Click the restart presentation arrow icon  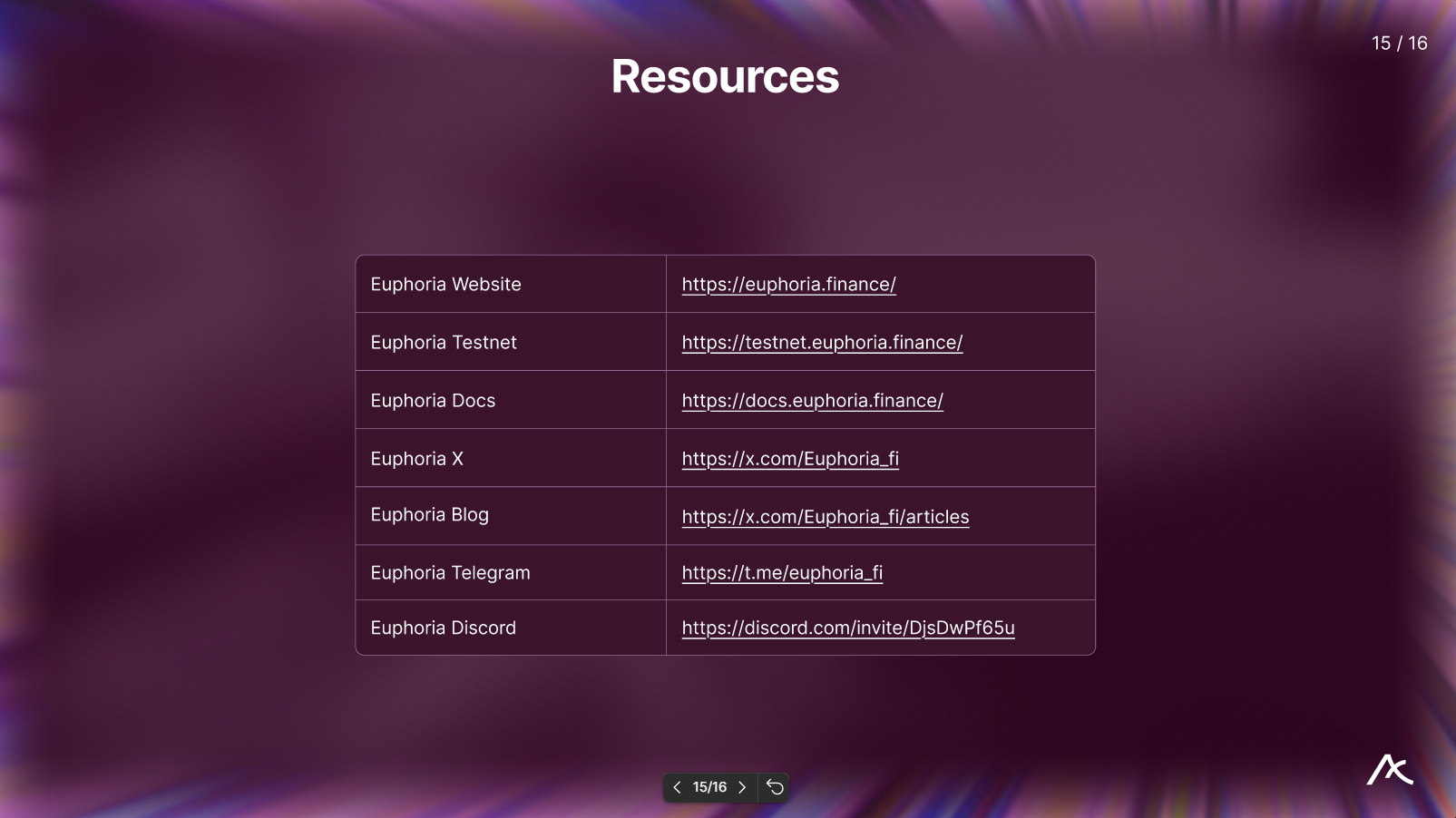click(775, 787)
